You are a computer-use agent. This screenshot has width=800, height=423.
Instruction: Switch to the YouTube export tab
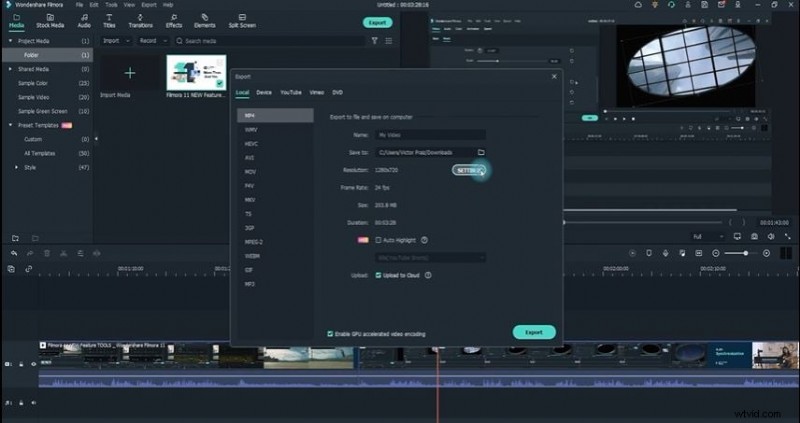click(x=290, y=93)
